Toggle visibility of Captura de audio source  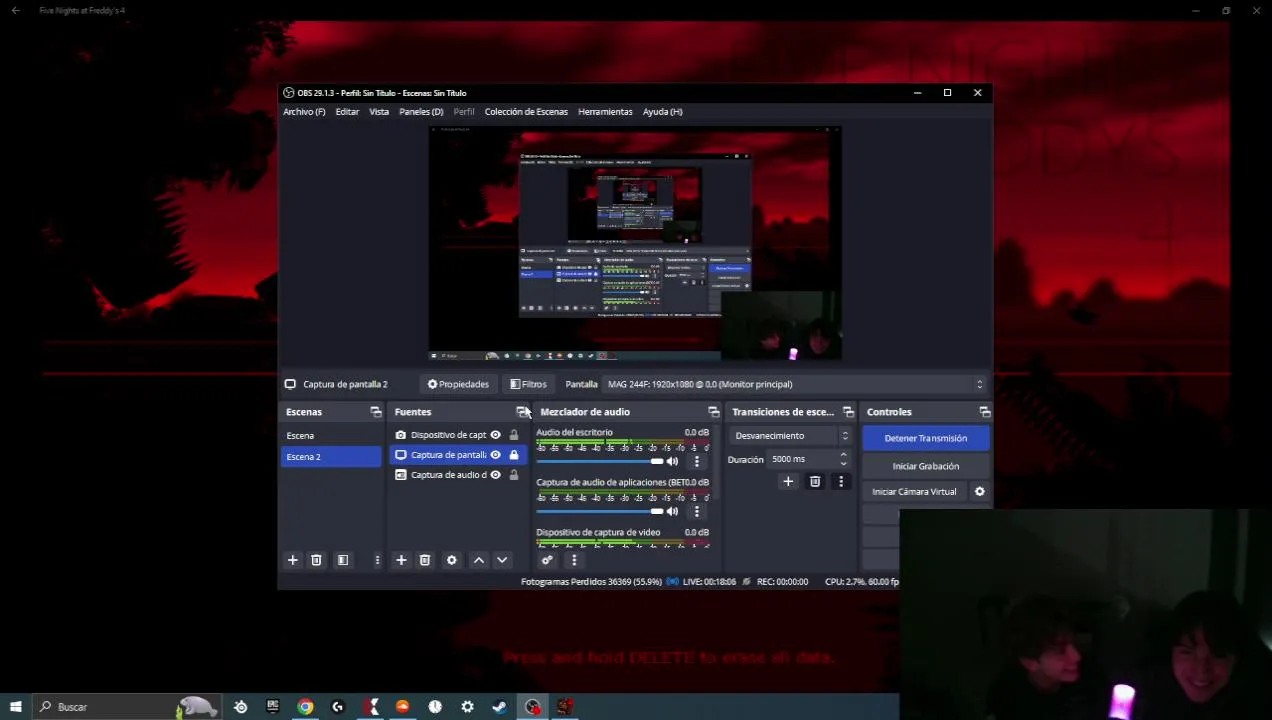[495, 475]
